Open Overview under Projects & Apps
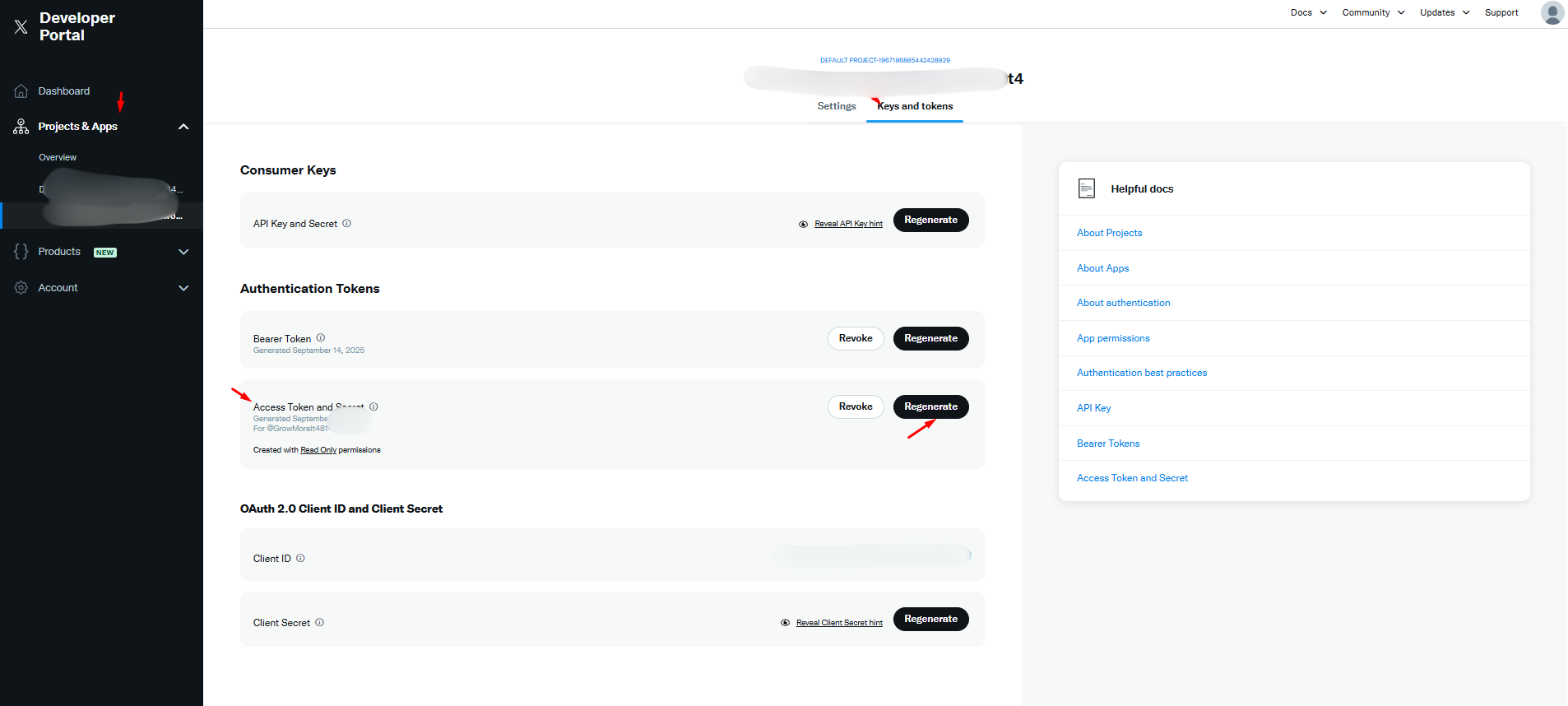The image size is (1568, 706). (58, 157)
